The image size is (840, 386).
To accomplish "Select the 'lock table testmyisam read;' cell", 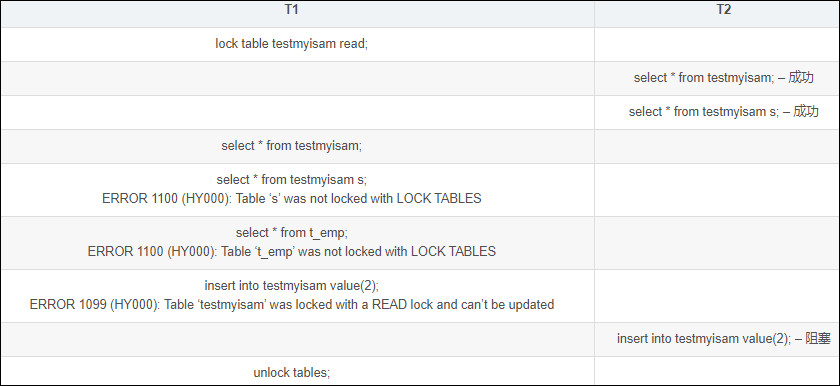I will 297,44.
